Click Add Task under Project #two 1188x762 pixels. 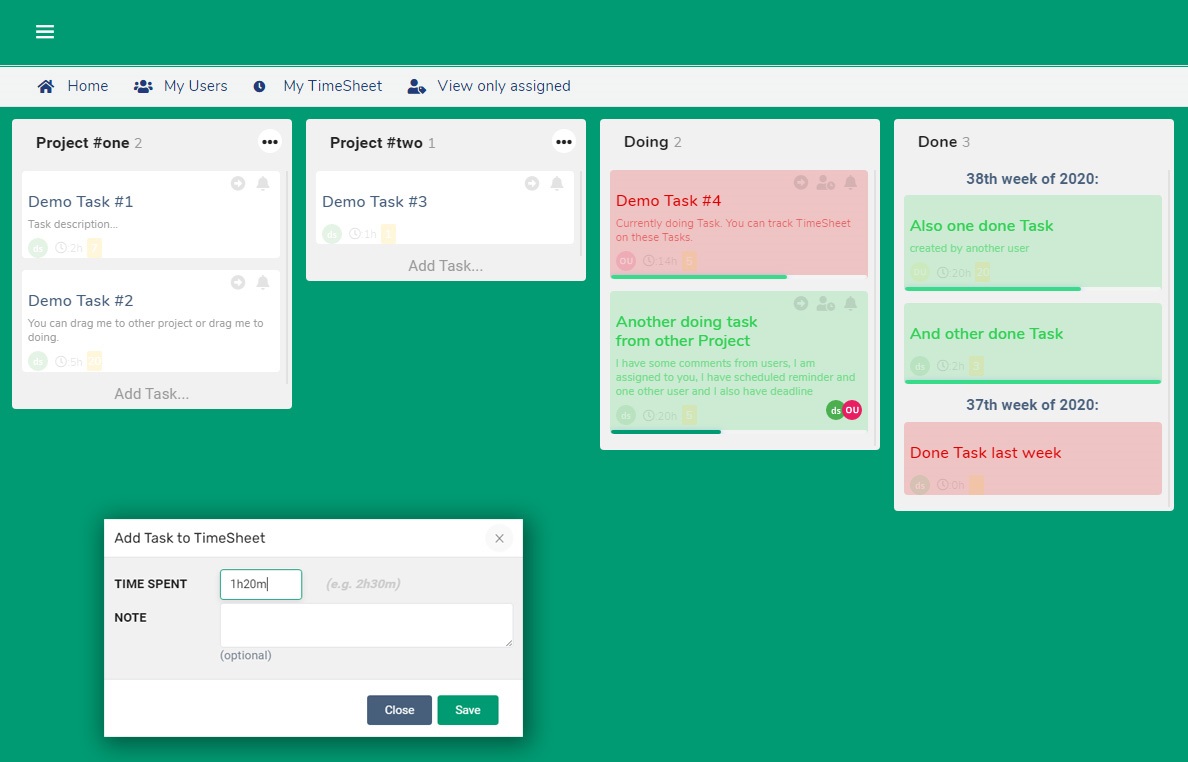pos(445,266)
